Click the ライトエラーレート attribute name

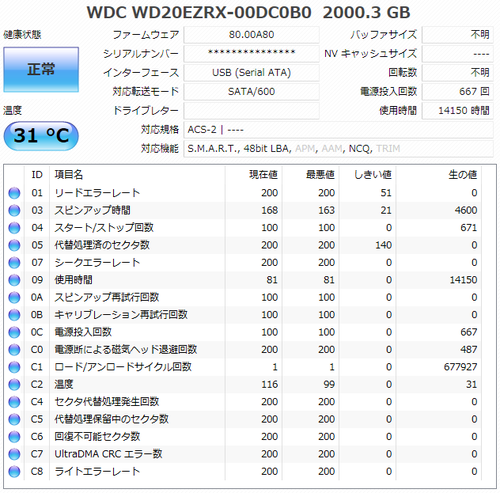pos(97,471)
